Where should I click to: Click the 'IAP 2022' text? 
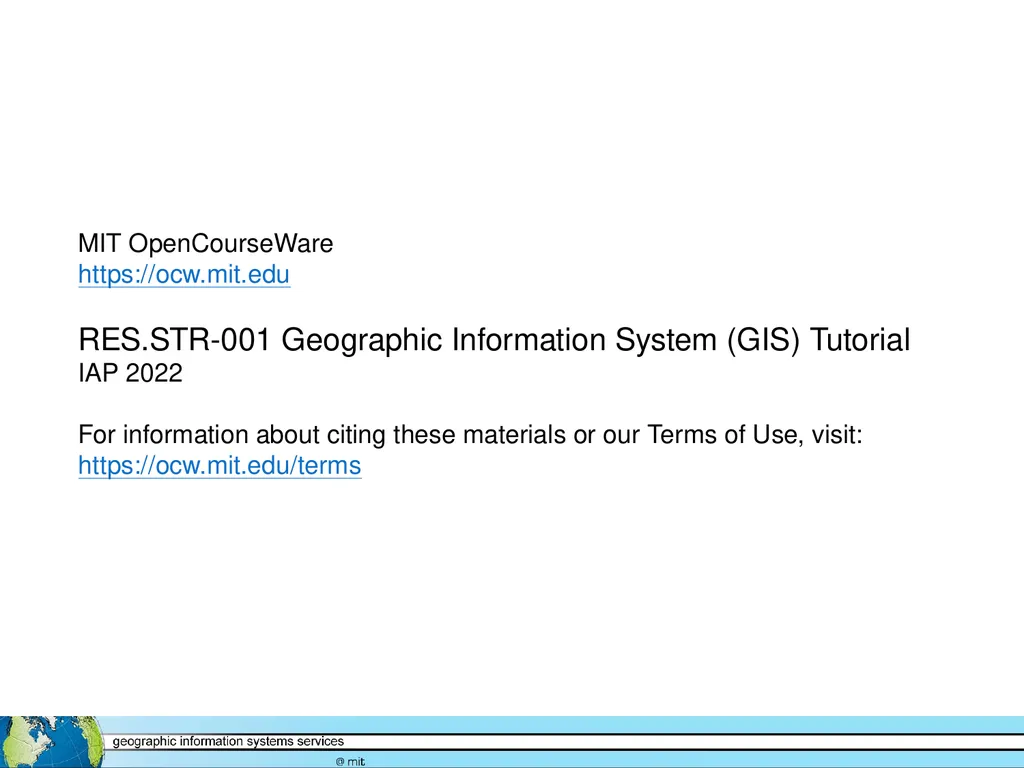pos(131,374)
